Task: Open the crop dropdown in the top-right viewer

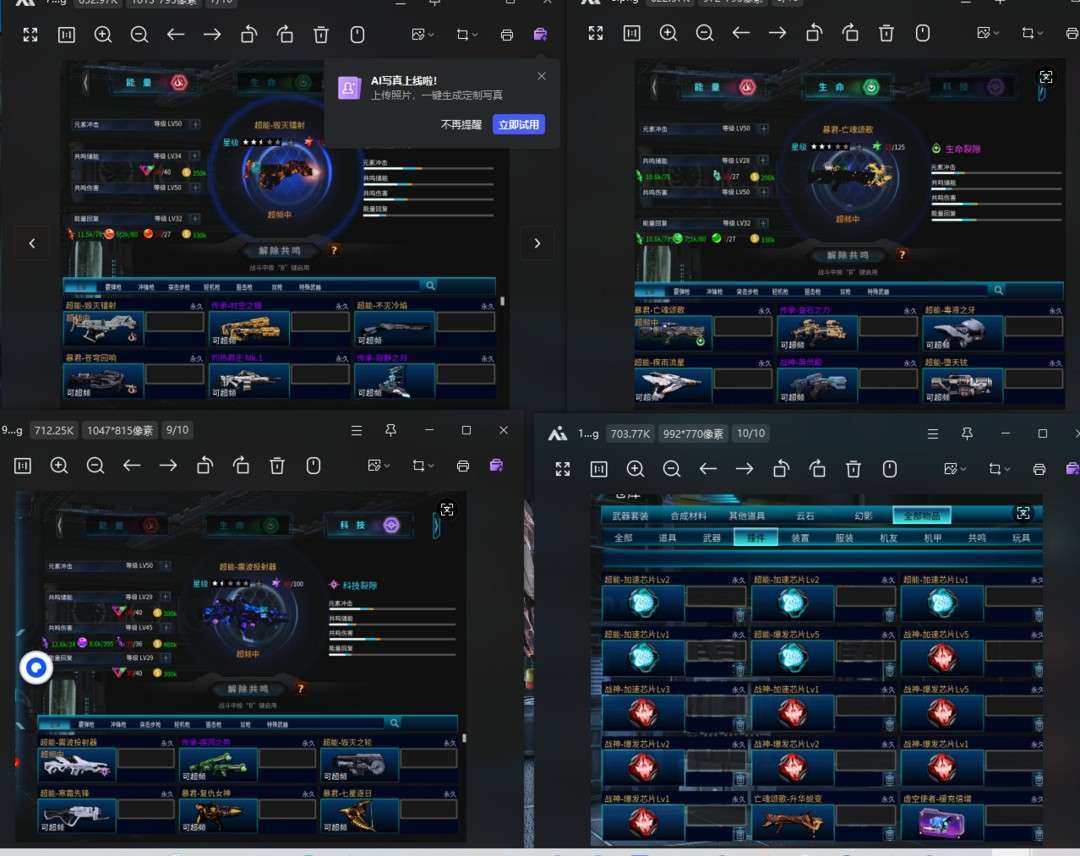Action: click(x=1031, y=33)
